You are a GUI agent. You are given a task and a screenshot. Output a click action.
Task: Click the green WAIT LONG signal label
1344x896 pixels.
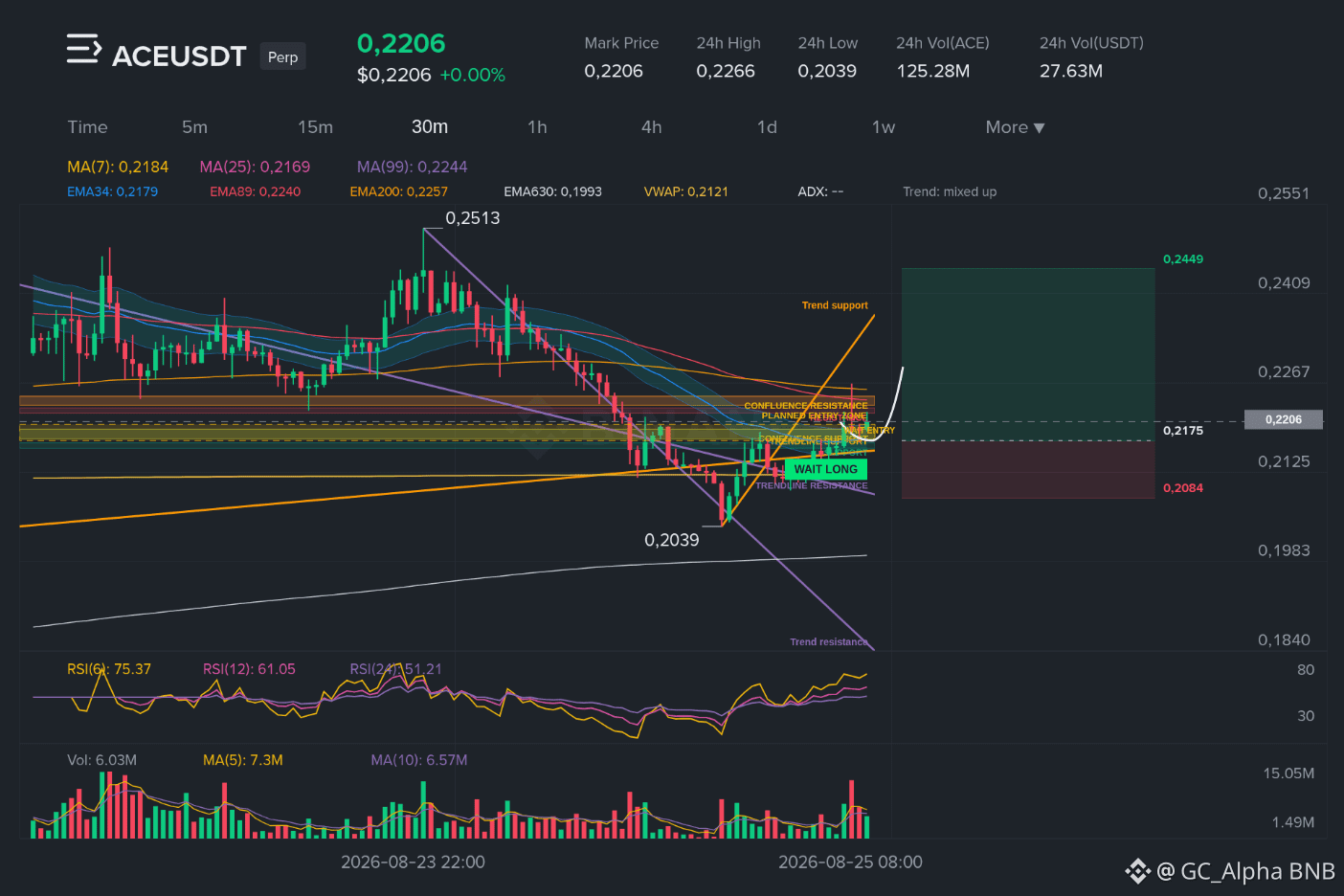825,469
